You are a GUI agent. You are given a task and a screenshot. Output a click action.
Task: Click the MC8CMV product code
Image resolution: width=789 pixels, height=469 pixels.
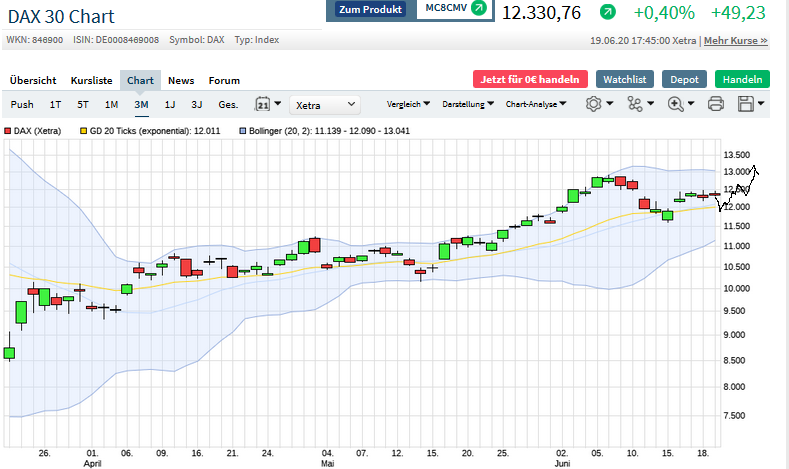pyautogui.click(x=446, y=8)
